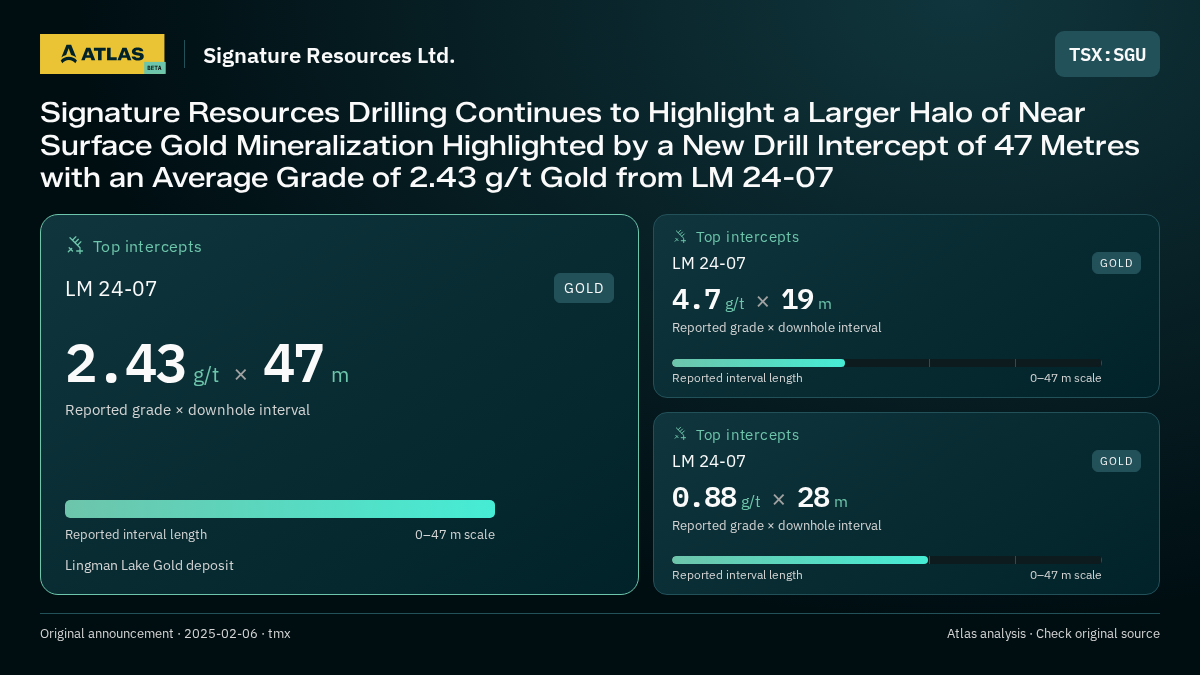
Task: Click Atlas analysis · Check original source
Action: pyautogui.click(x=1053, y=633)
